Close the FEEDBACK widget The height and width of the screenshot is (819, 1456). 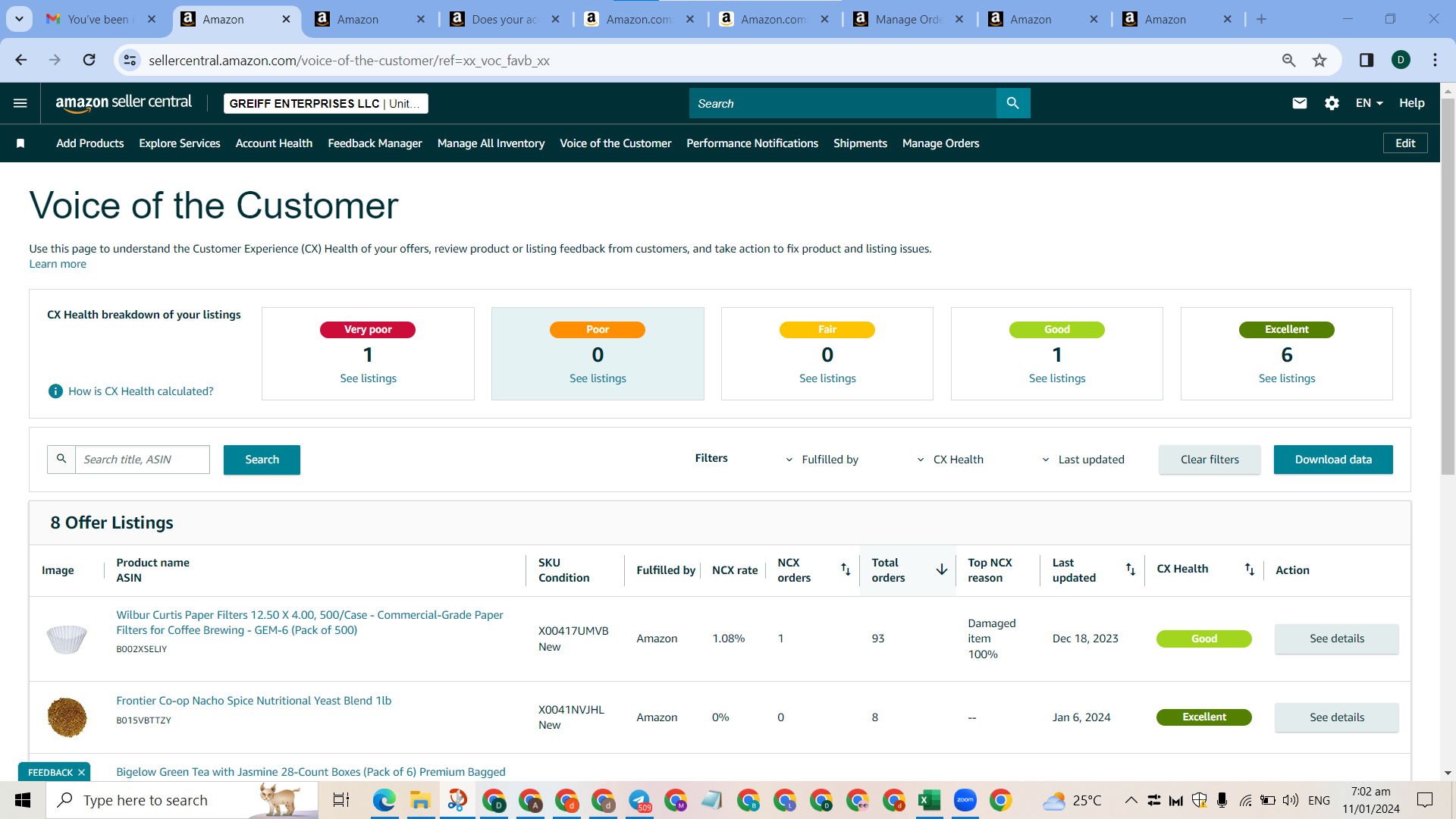pos(81,773)
